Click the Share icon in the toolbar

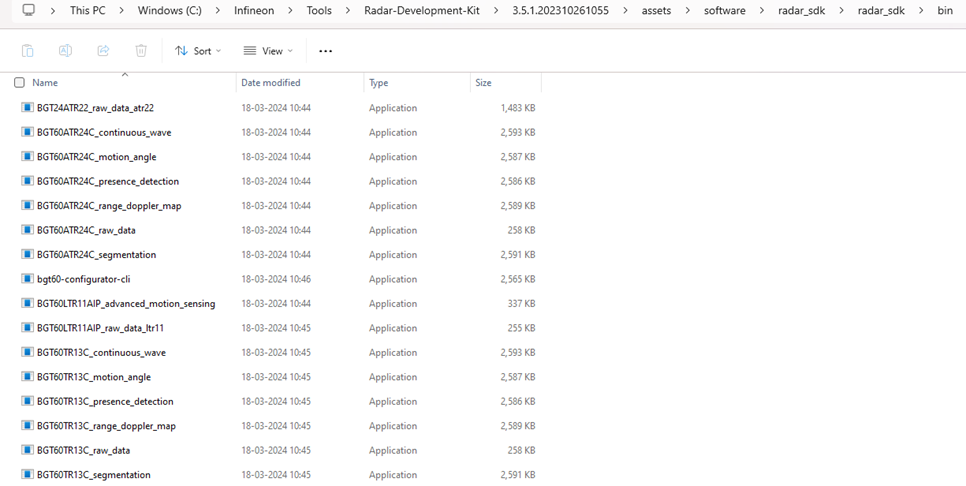coord(103,51)
